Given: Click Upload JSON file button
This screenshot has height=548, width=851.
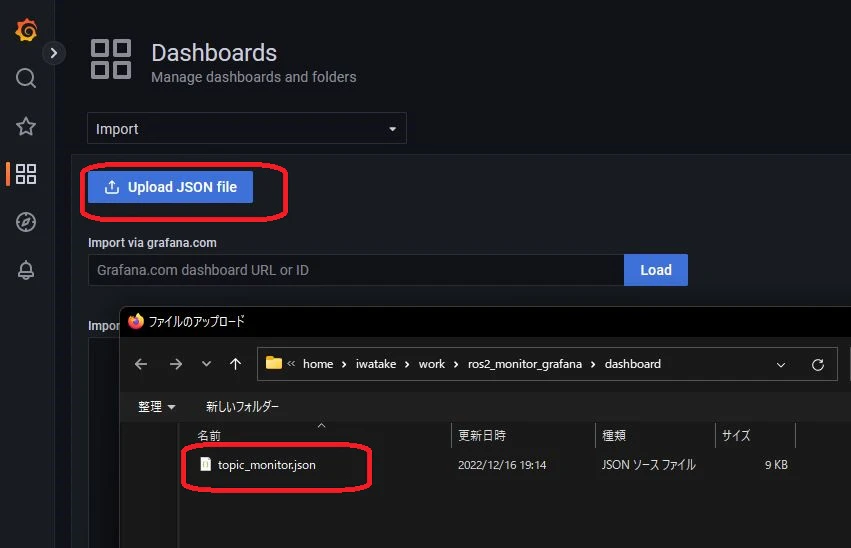Looking at the screenshot, I should click(170, 187).
